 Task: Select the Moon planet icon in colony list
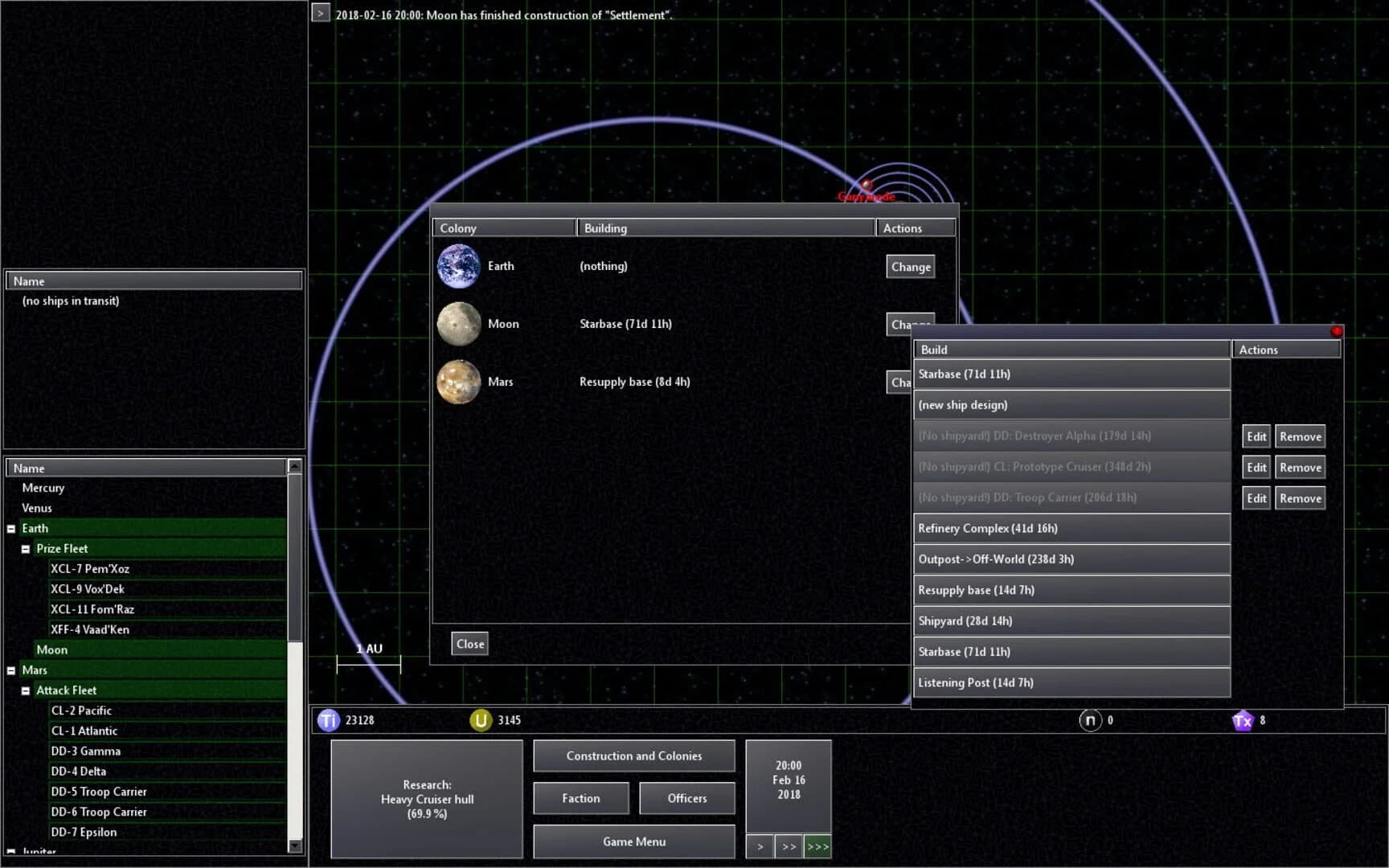[x=459, y=324]
